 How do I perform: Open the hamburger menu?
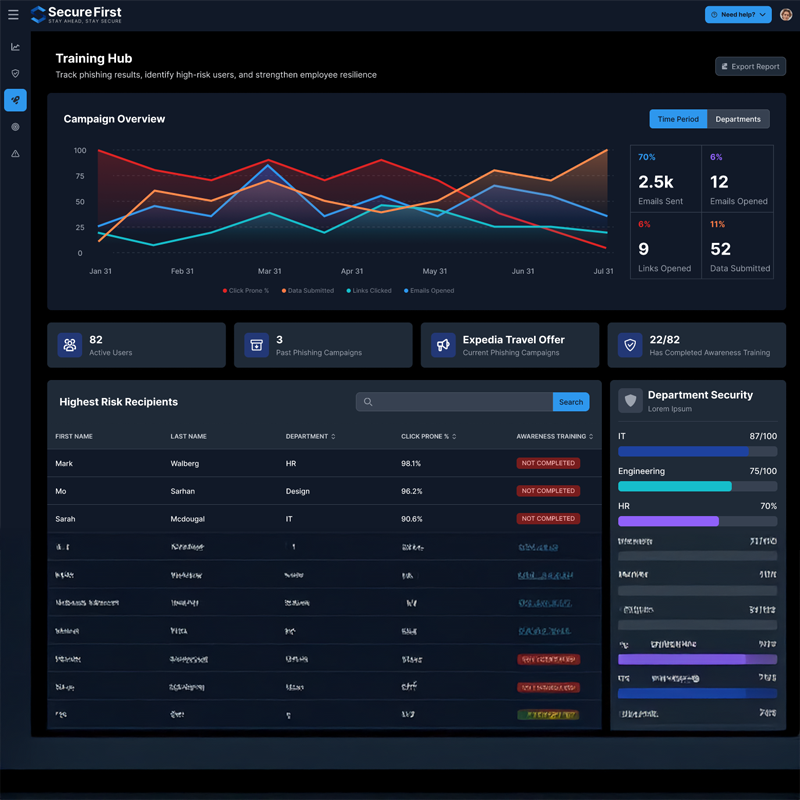click(x=13, y=15)
